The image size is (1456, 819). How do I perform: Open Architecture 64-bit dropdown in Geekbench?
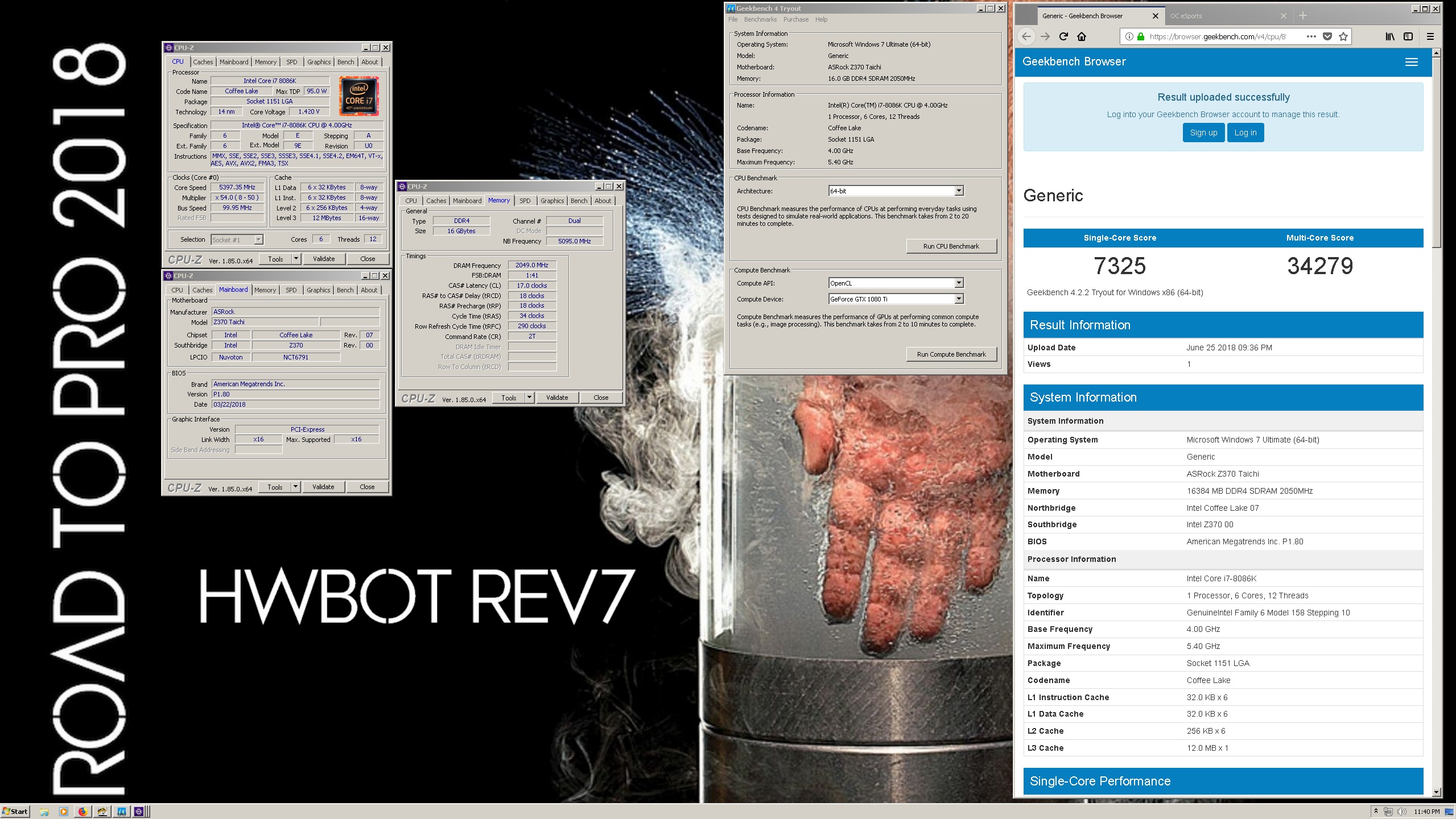tap(959, 191)
